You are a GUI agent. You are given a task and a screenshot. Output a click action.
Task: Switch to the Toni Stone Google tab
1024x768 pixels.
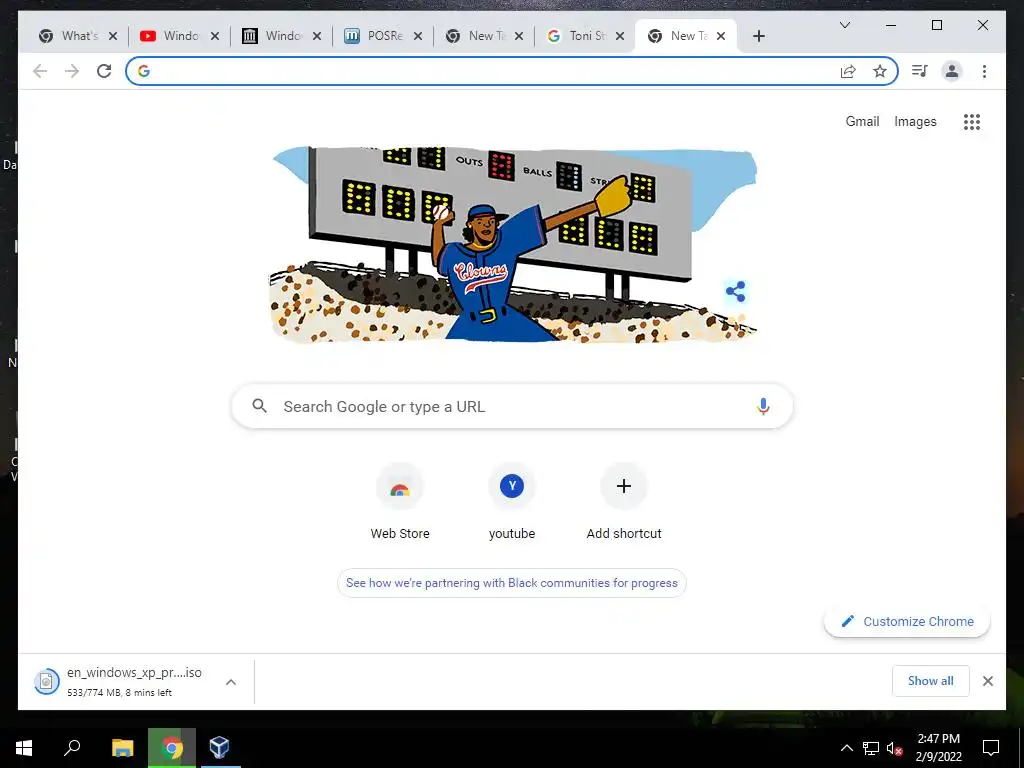coord(585,36)
